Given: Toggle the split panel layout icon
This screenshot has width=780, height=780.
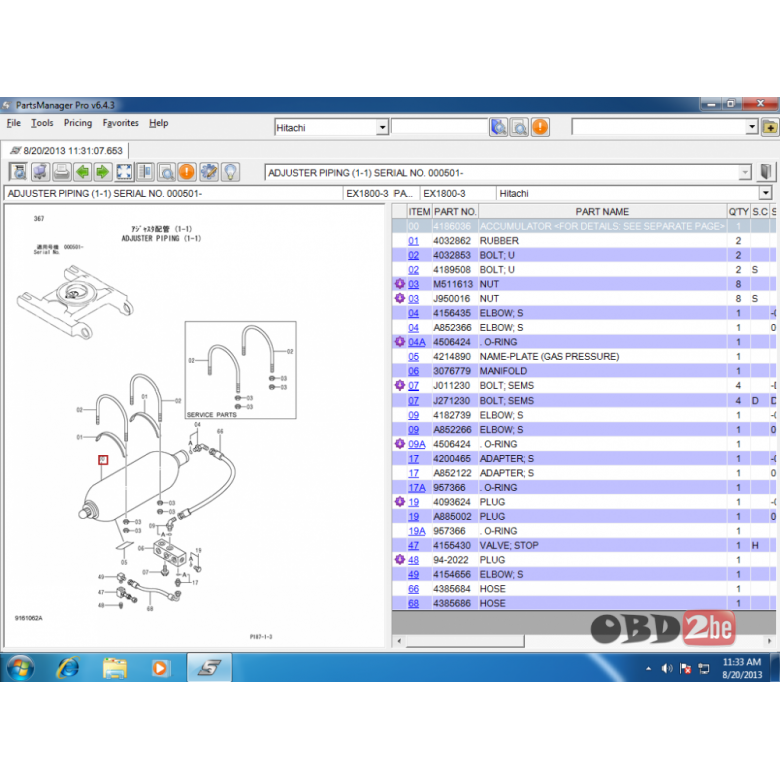Looking at the screenshot, I should [145, 172].
